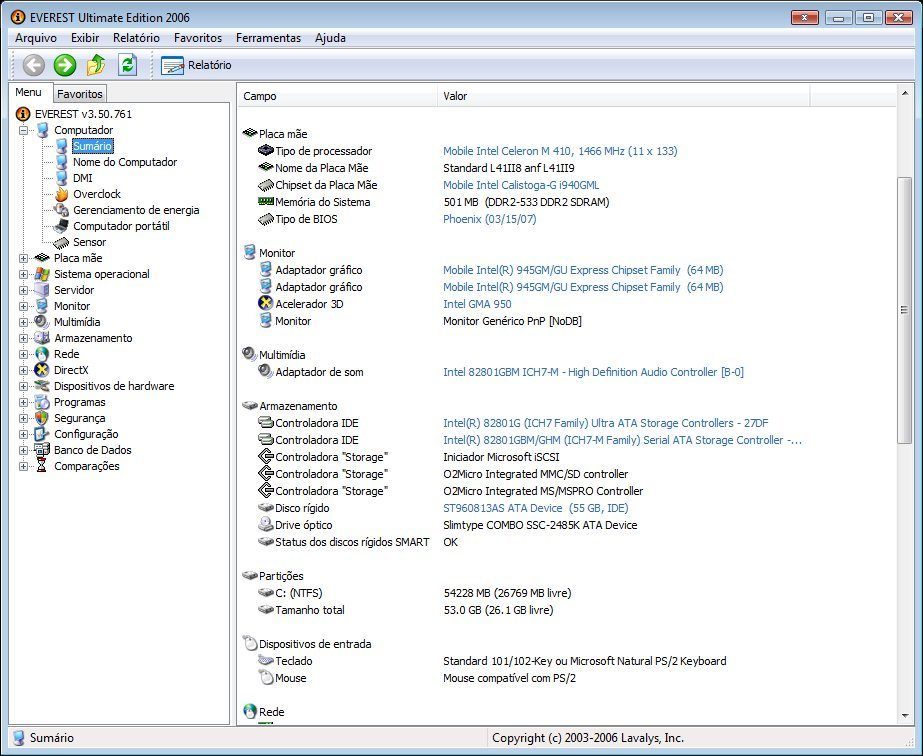Click the Configuração icon in the tree
Screen dimensions: 923x756
coord(42,434)
